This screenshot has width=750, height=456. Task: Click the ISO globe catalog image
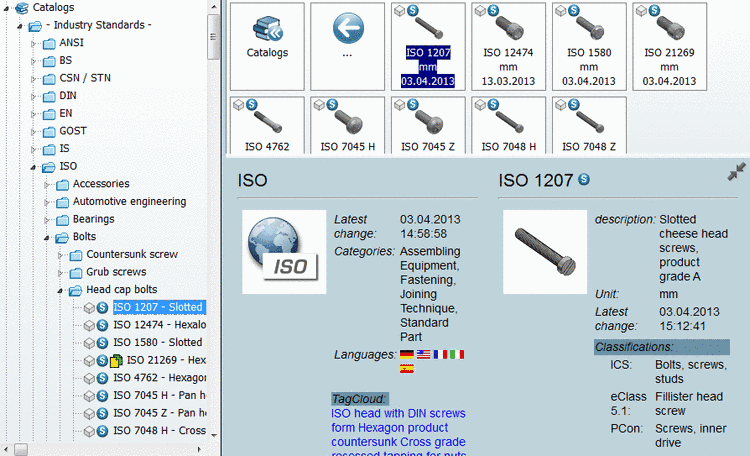284,252
